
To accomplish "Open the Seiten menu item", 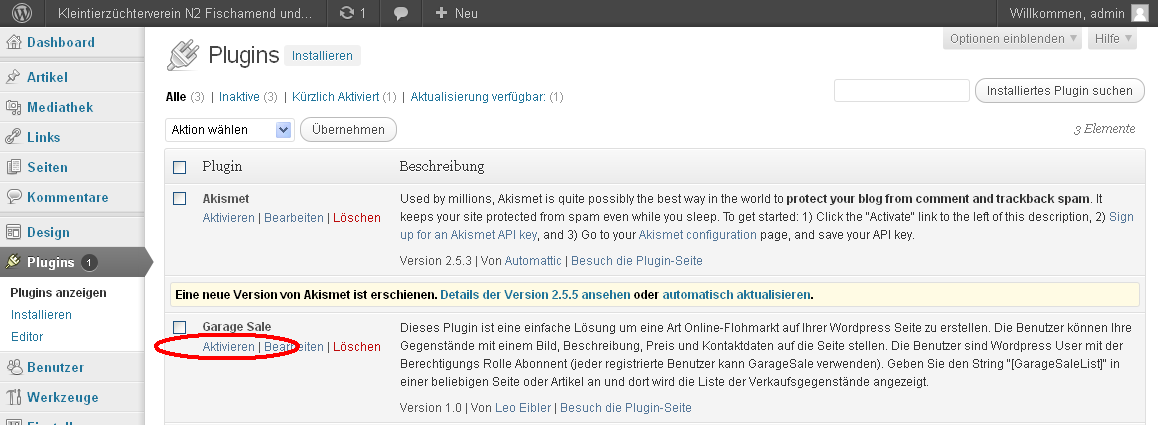I will click(x=47, y=167).
